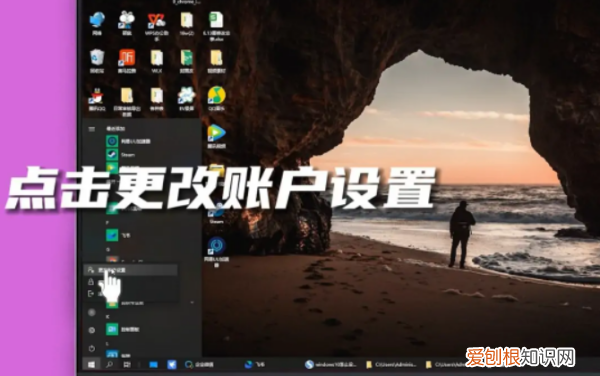The height and width of the screenshot is (376, 600).
Task: Open the green-covered folder on desktop
Action: coord(186,61)
